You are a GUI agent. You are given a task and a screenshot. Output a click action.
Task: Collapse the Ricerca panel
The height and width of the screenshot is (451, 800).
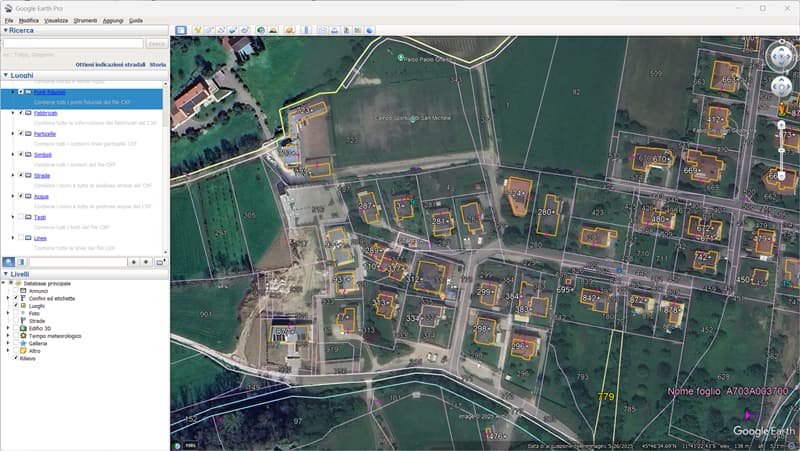tap(5, 30)
